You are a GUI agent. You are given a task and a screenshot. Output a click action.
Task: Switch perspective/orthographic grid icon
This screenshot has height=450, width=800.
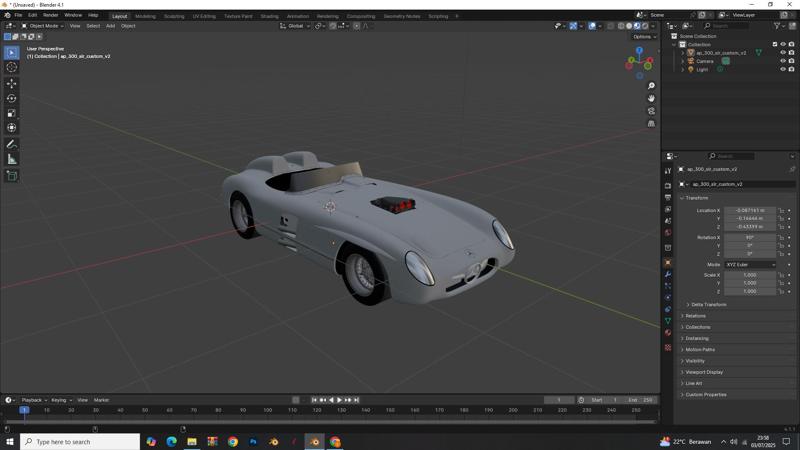click(x=651, y=123)
